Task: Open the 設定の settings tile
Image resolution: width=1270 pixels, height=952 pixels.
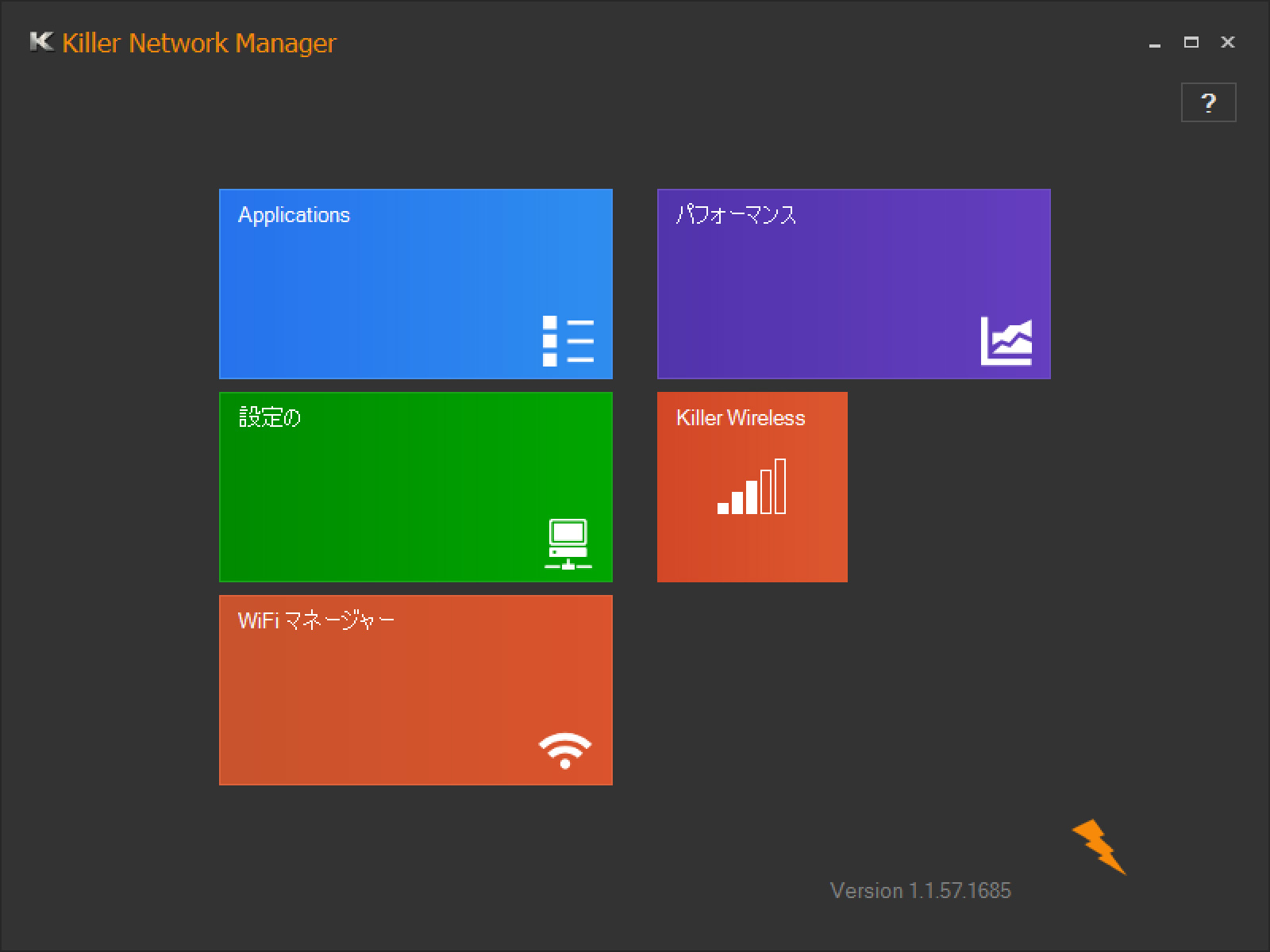Action: [x=416, y=487]
